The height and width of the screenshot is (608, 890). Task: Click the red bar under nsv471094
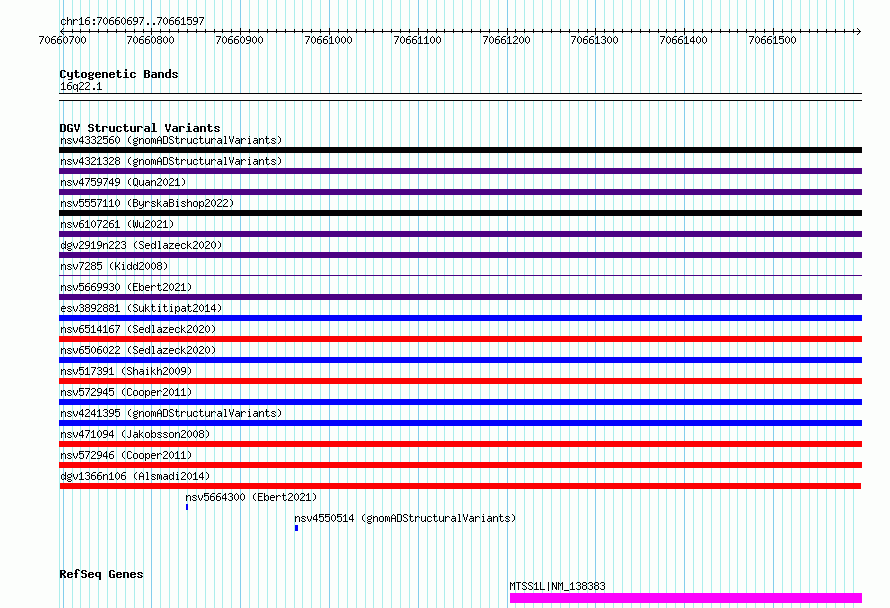(460, 444)
